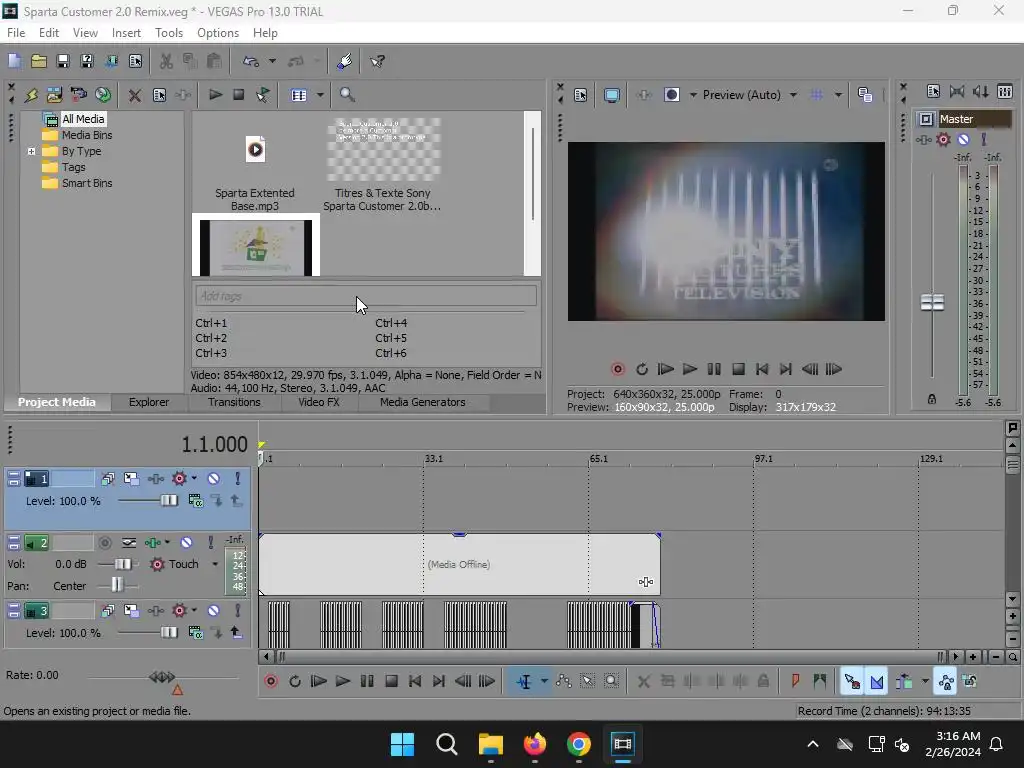Click the Add tags input field
This screenshot has width=1024, height=768.
(x=366, y=296)
